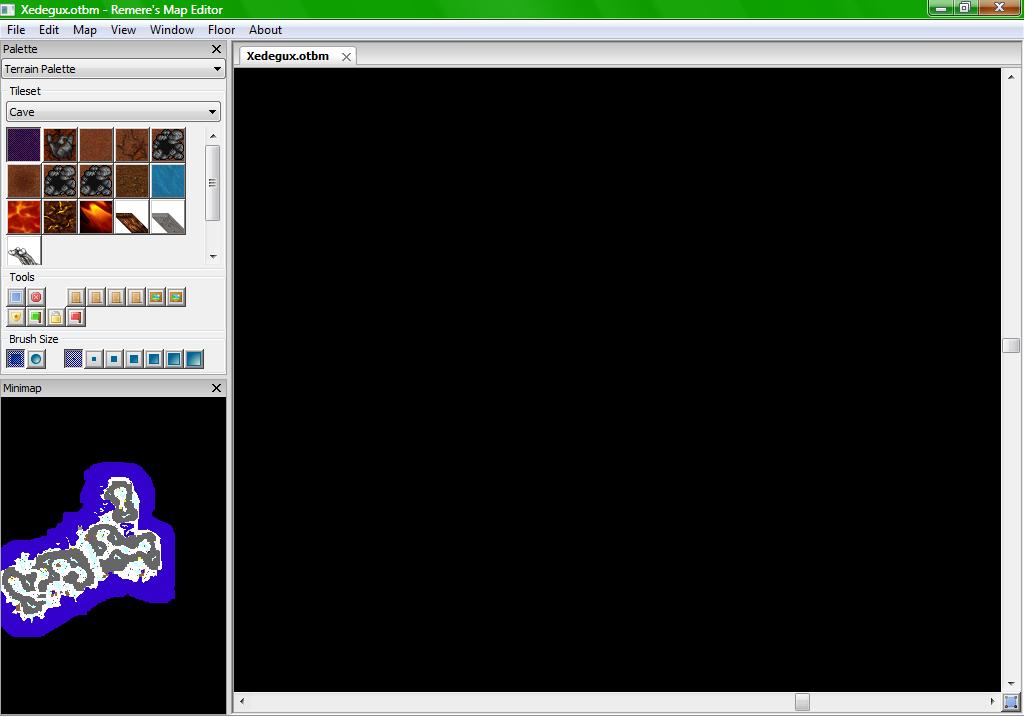Activate the red eraser tool
The width and height of the screenshot is (1025, 717).
tap(36, 297)
